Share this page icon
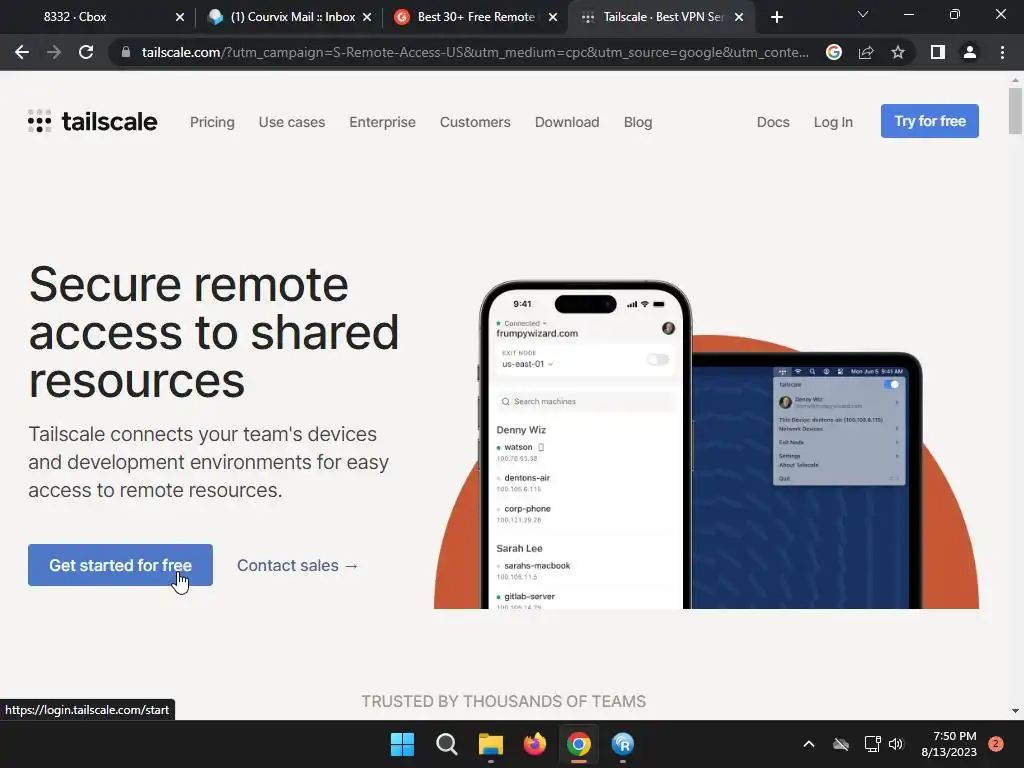1024x768 pixels. (x=866, y=52)
